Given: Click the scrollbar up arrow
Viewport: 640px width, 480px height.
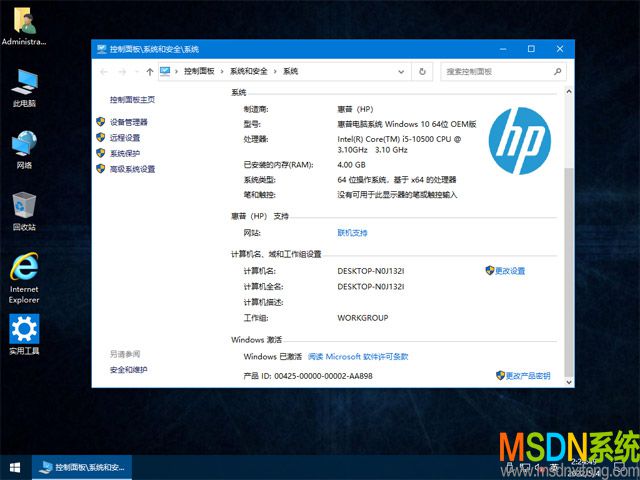Looking at the screenshot, I should [569, 92].
